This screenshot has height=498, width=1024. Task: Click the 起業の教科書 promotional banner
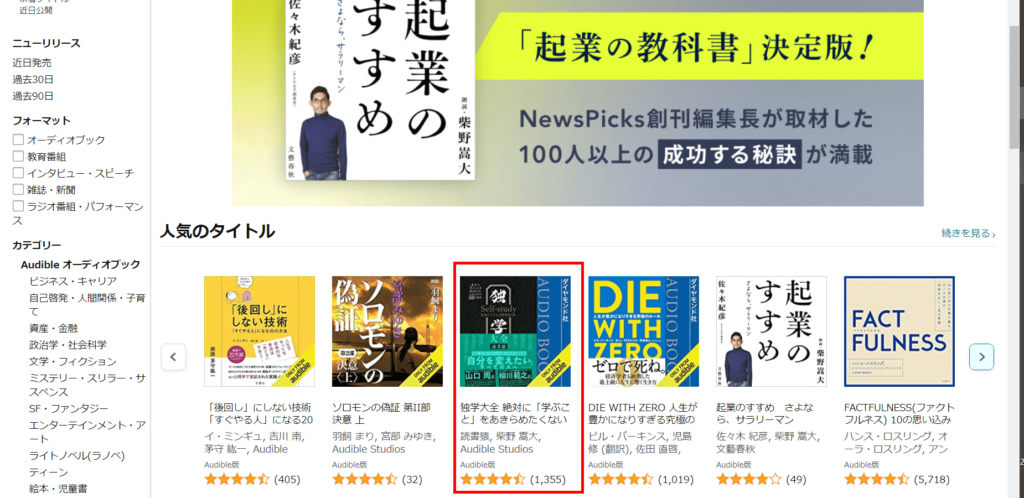[577, 103]
